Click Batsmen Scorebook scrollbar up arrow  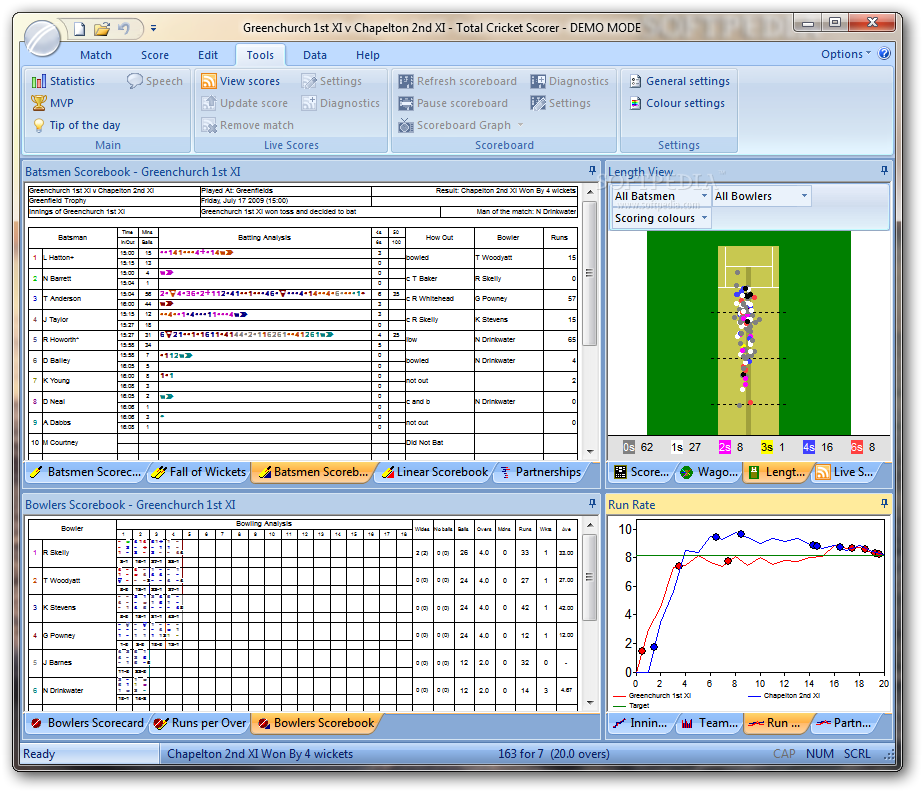(590, 192)
